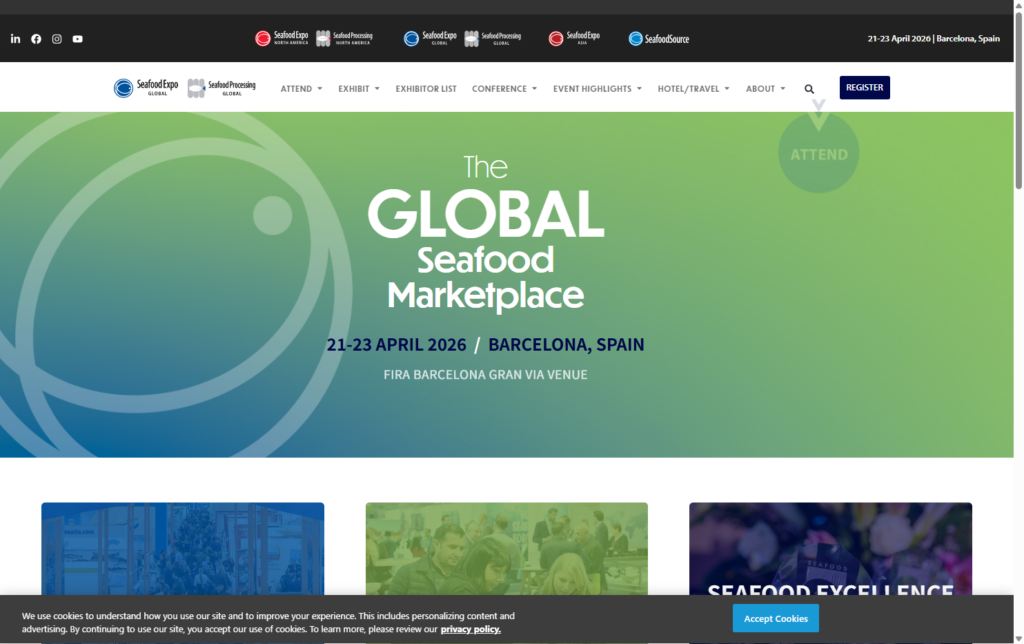Select the CONFERENCE menu item
1024x644 pixels.
[x=500, y=88]
